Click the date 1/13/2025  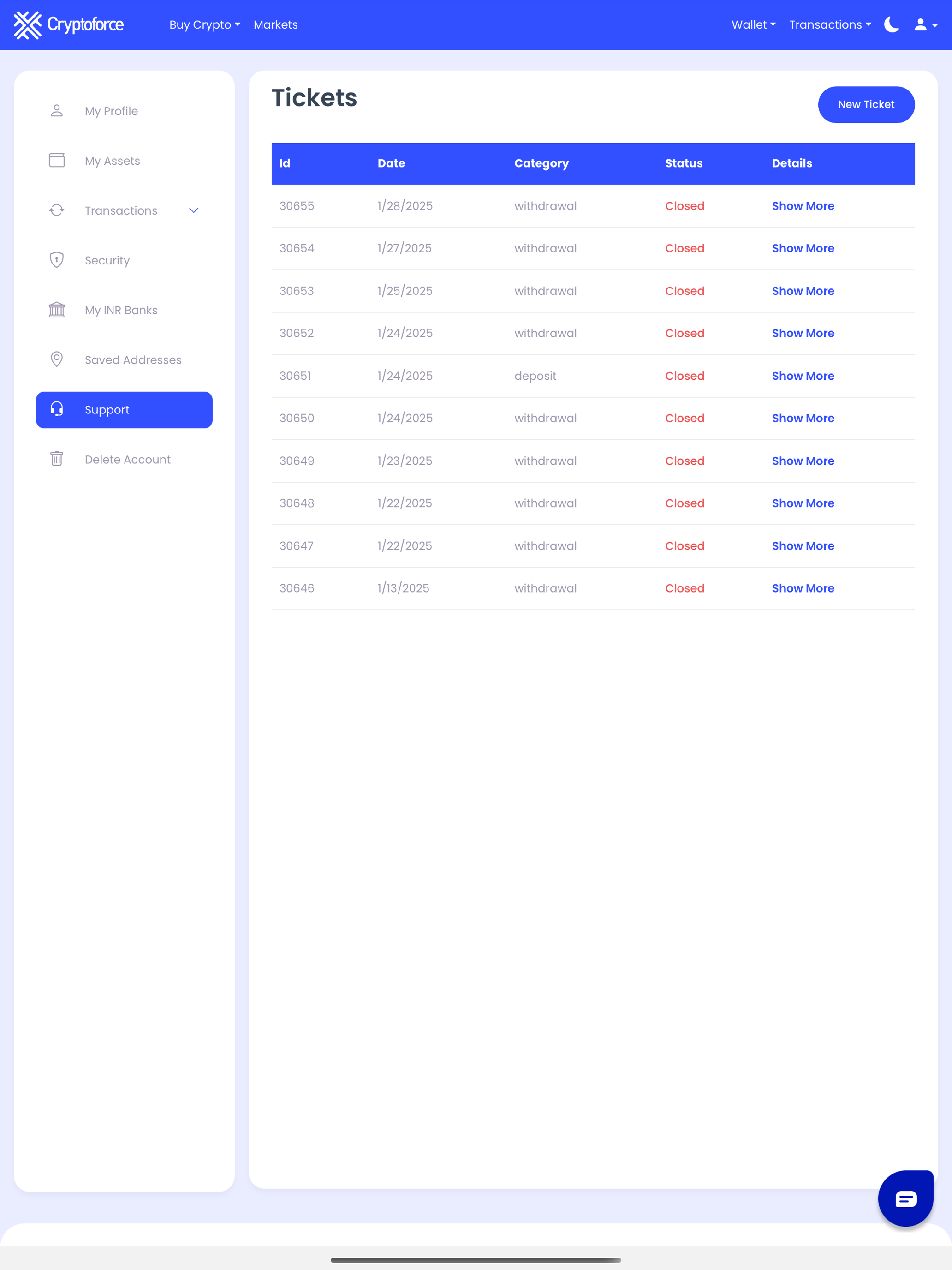(x=404, y=588)
